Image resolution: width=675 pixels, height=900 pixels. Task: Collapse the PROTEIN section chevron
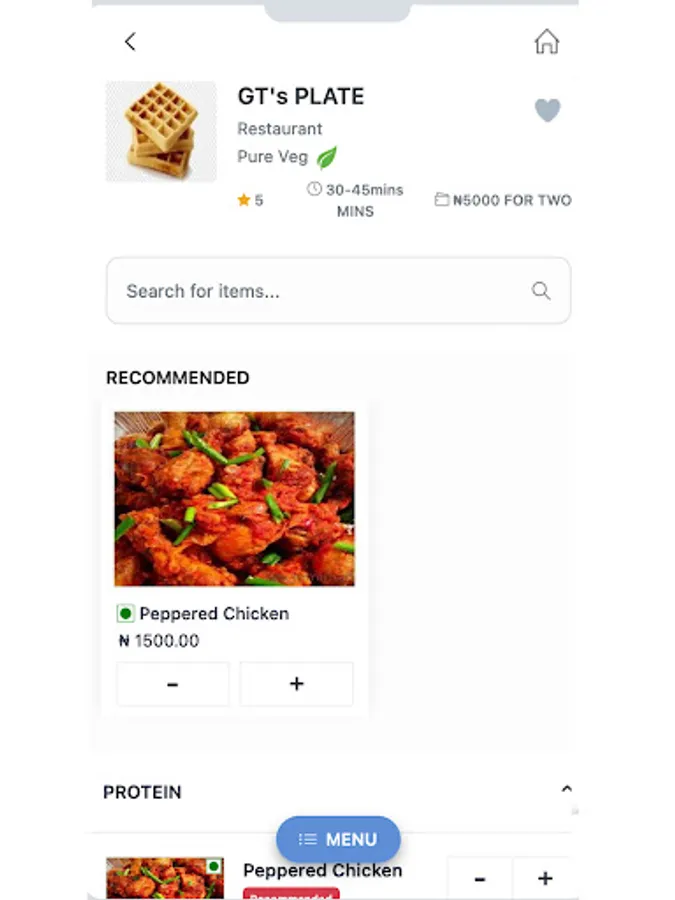pyautogui.click(x=566, y=789)
